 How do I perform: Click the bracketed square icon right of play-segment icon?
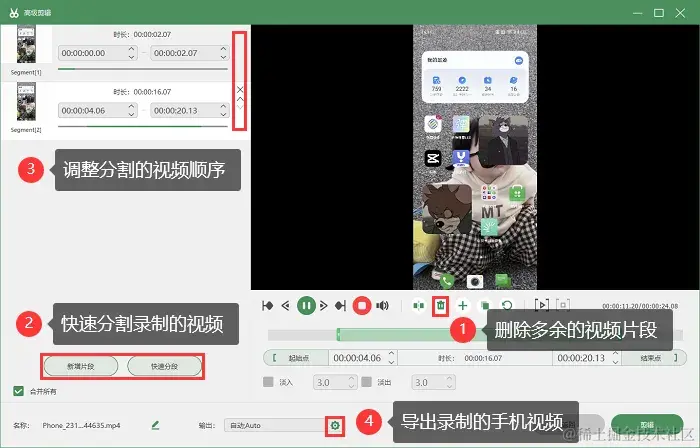(563, 305)
